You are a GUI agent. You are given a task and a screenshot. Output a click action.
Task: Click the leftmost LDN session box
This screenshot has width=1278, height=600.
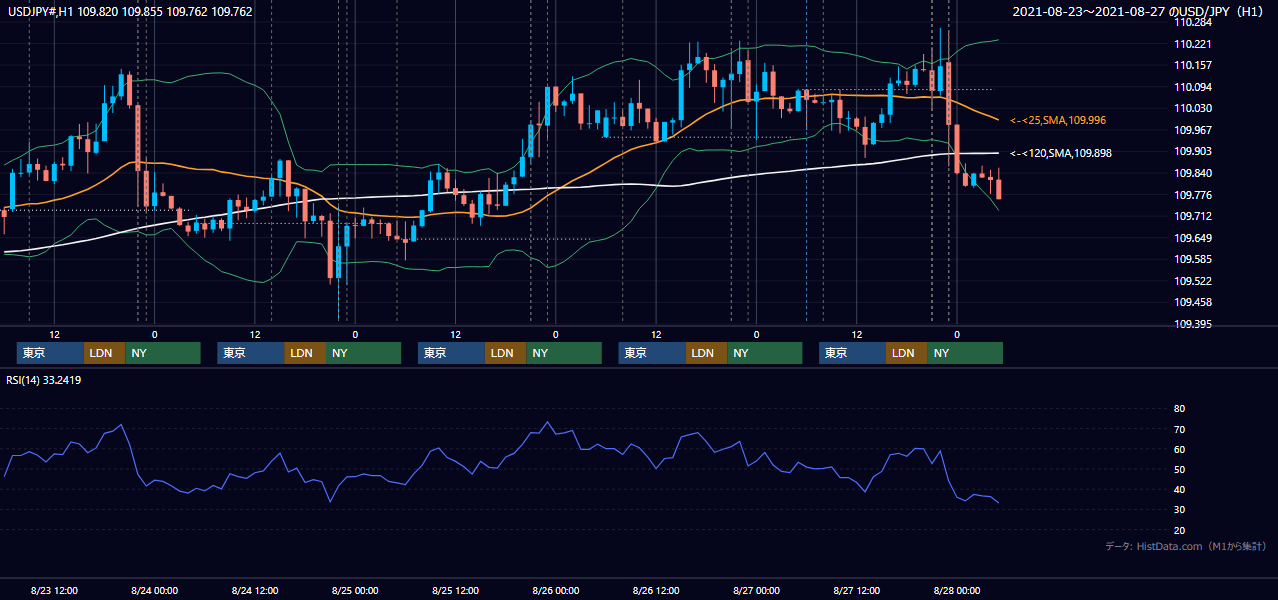pyautogui.click(x=104, y=353)
